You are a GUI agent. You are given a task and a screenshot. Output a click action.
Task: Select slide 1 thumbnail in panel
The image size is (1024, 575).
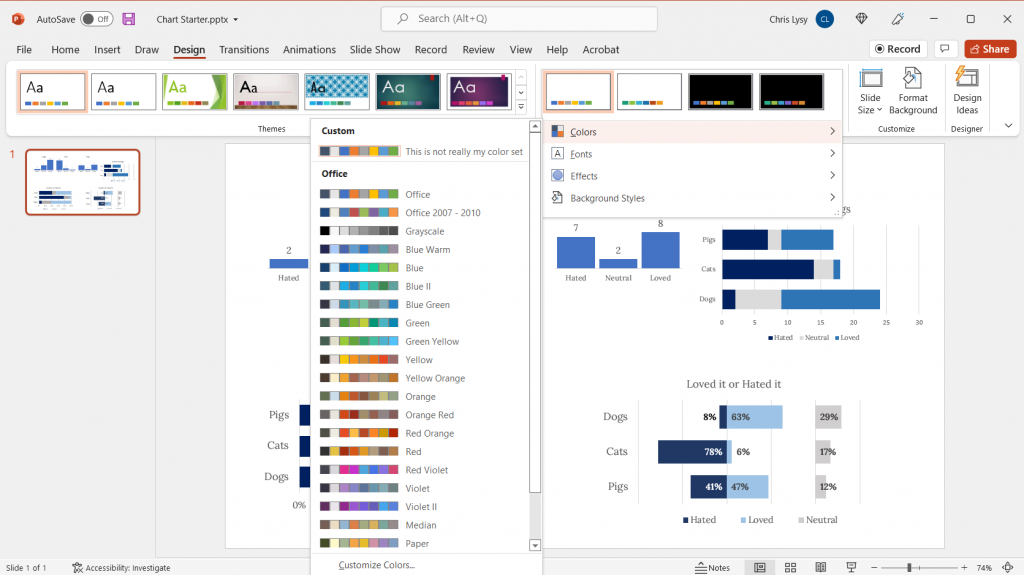82,182
